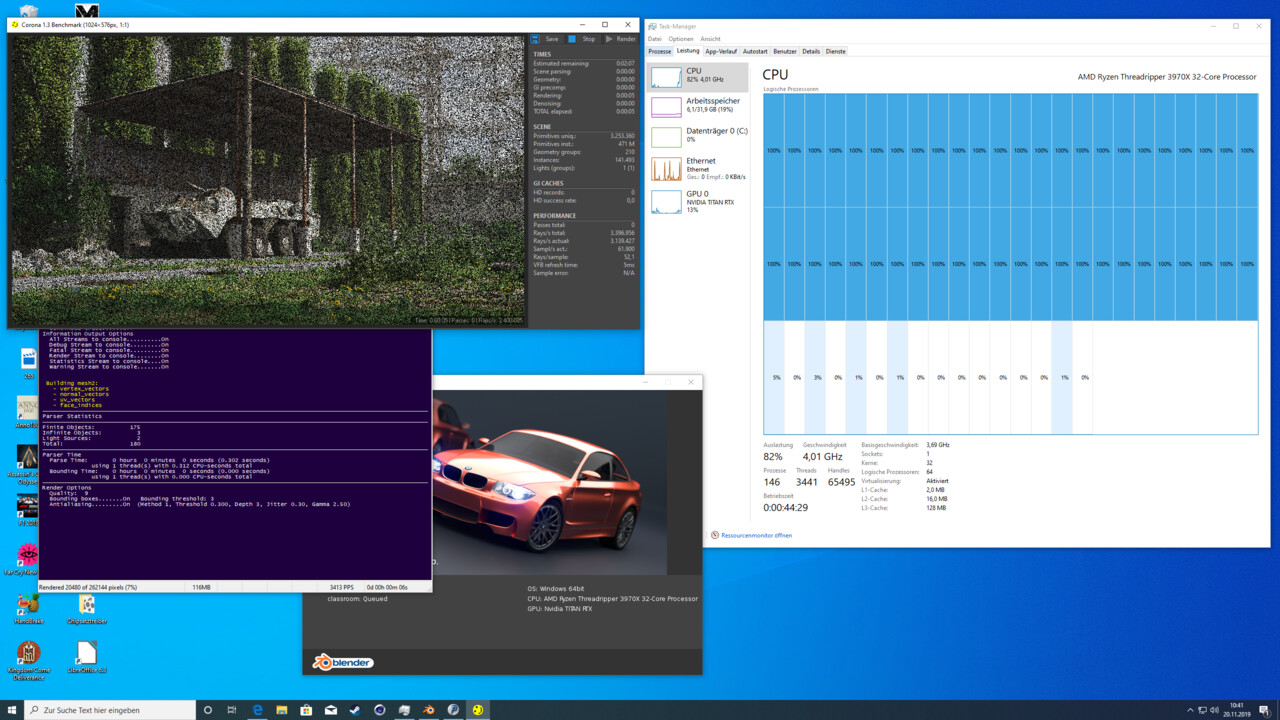The image size is (1280, 720).
Task: Open Cortana from the taskbar
Action: pyautogui.click(x=208, y=710)
